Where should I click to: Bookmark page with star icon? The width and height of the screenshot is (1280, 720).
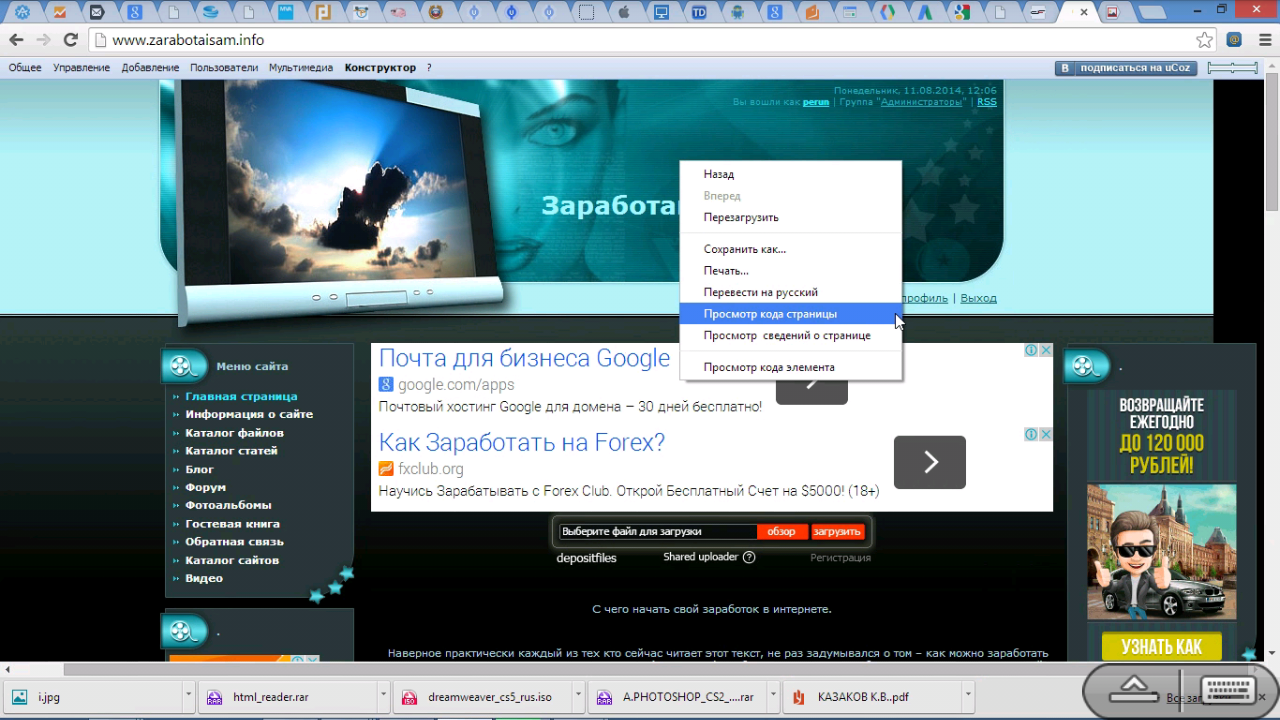pos(1205,40)
